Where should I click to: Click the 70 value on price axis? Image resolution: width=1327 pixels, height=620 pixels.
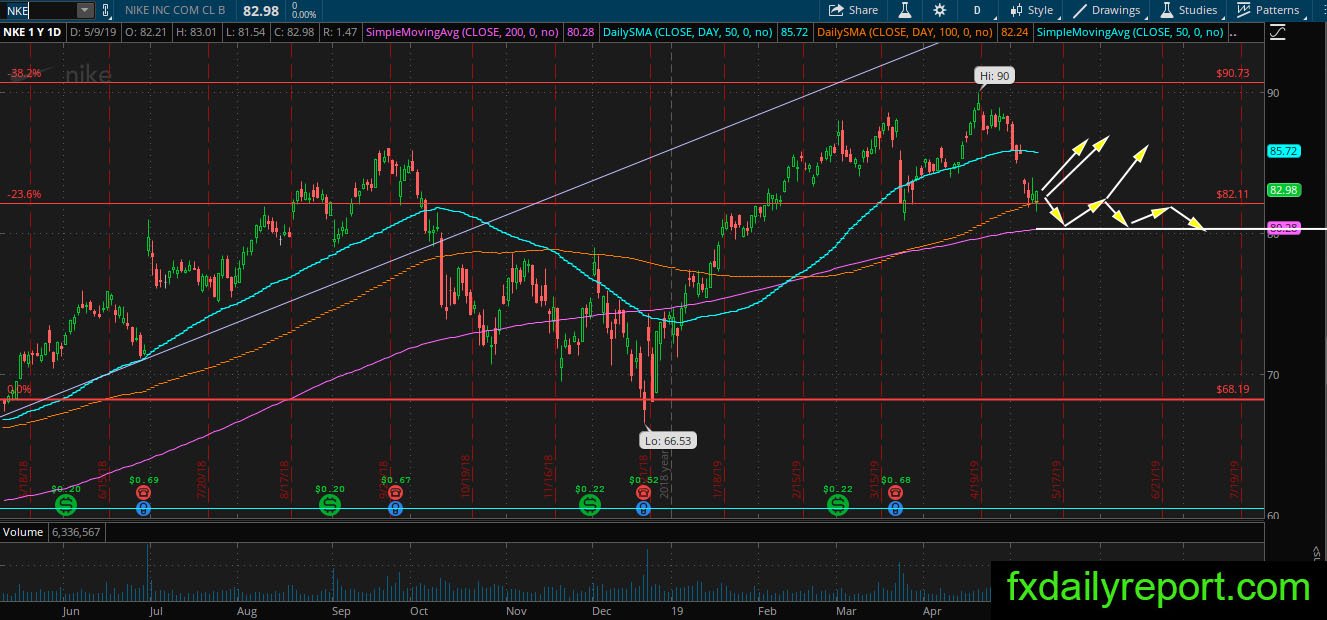tap(1274, 375)
